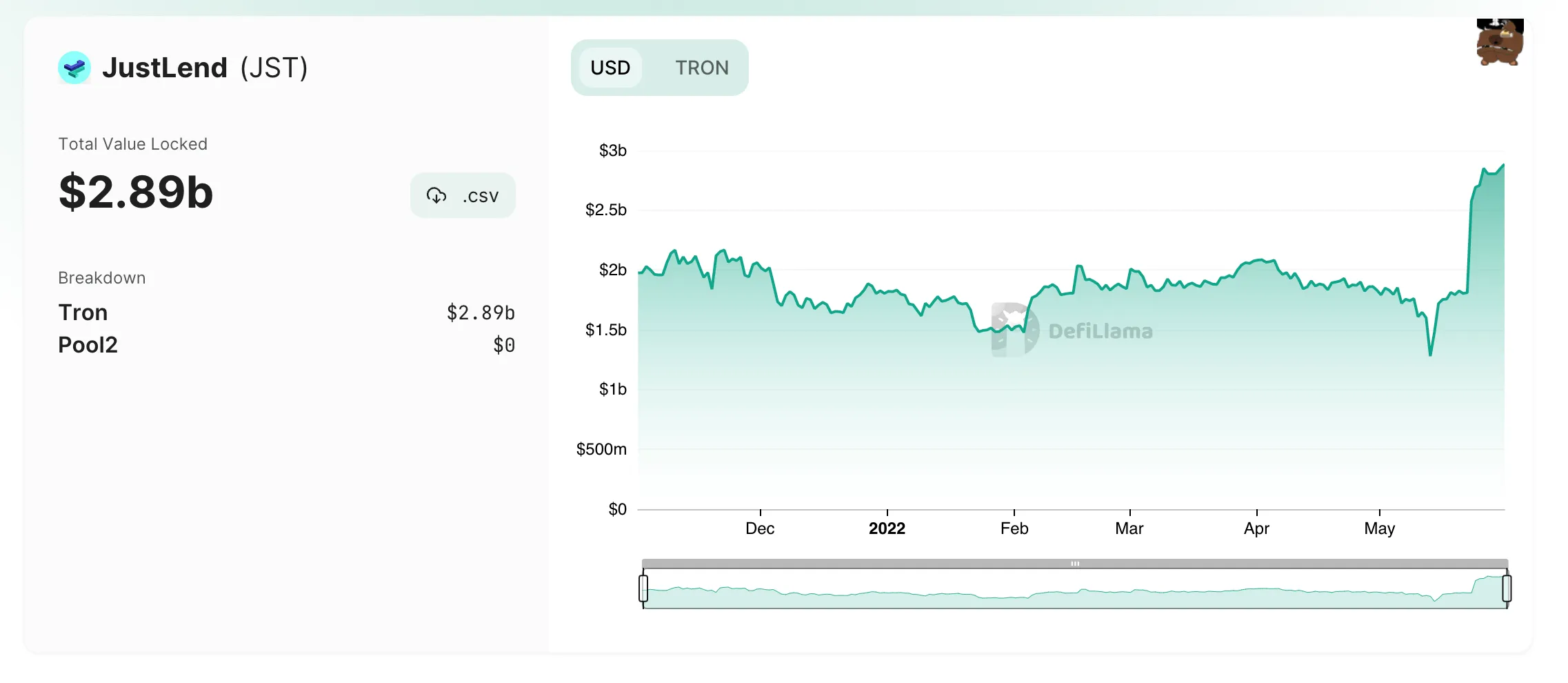Click the JustLend protocol logo icon
This screenshot has height=683, width=1568.
[x=74, y=68]
